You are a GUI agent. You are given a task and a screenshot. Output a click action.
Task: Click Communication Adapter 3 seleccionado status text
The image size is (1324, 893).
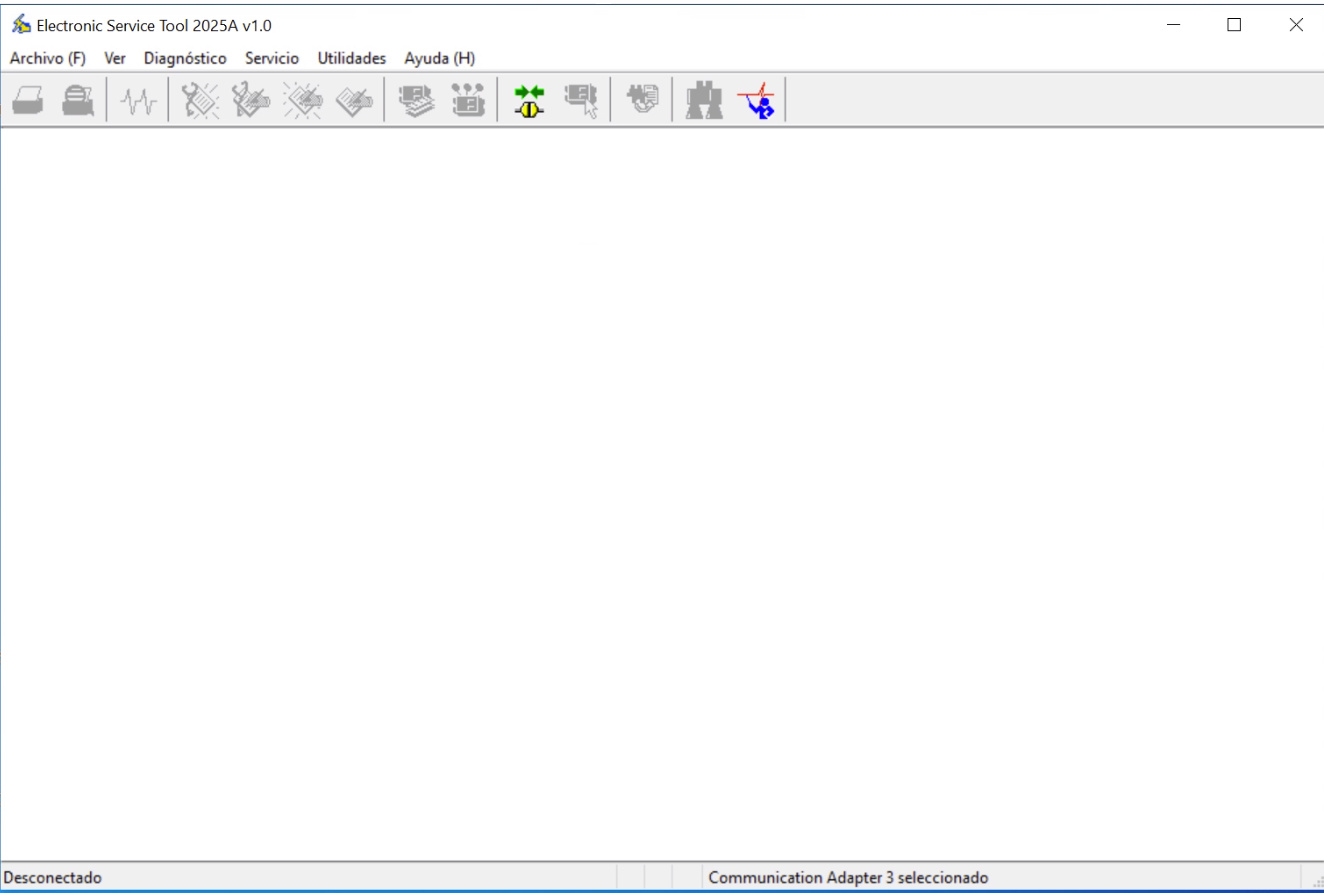(848, 878)
